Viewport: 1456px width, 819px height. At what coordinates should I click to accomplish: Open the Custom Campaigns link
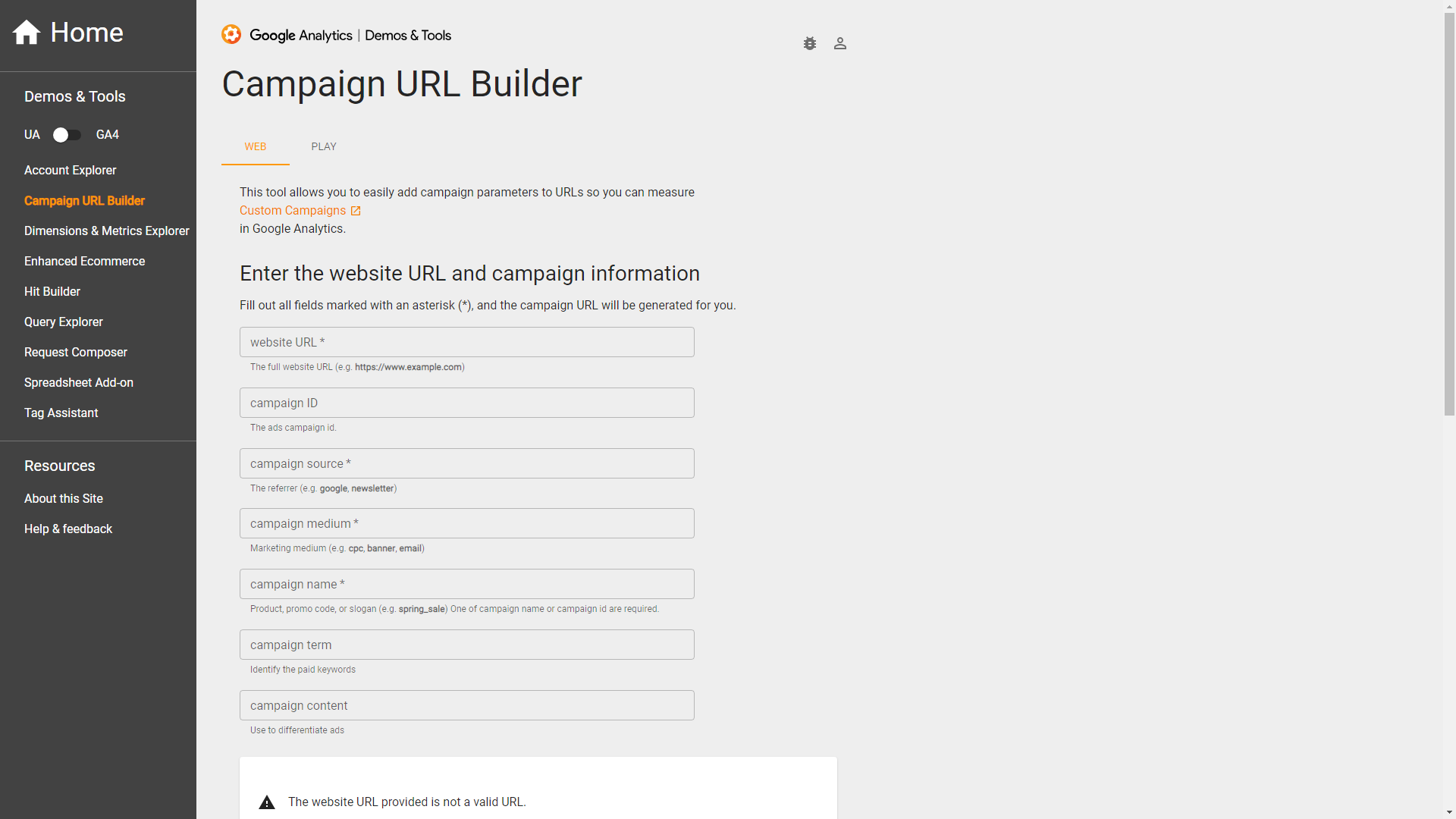tap(293, 211)
